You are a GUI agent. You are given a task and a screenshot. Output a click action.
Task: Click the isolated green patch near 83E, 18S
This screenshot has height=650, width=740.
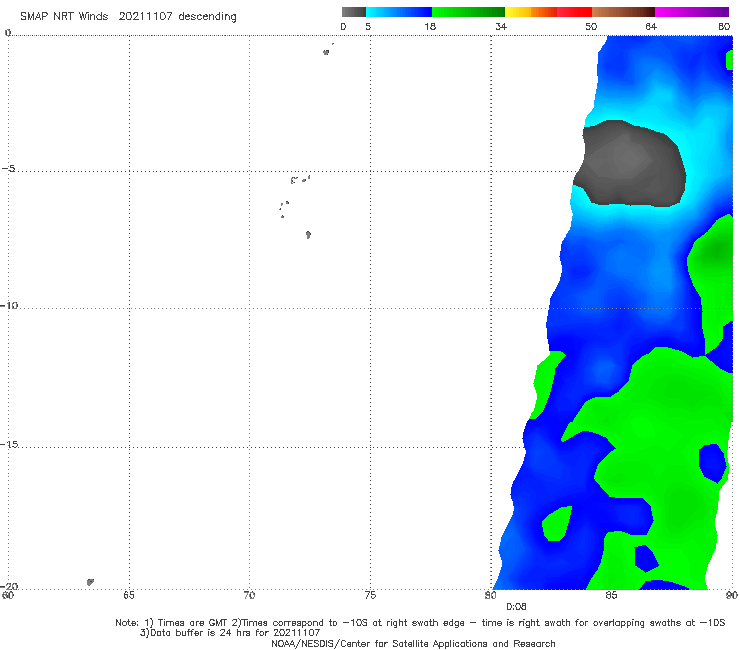click(x=557, y=523)
